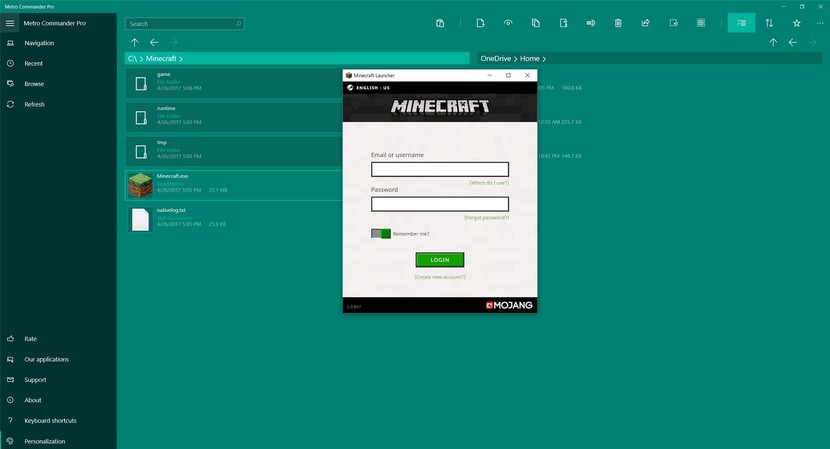
Task: Click Refresh in the sidebar
Action: (x=58, y=104)
